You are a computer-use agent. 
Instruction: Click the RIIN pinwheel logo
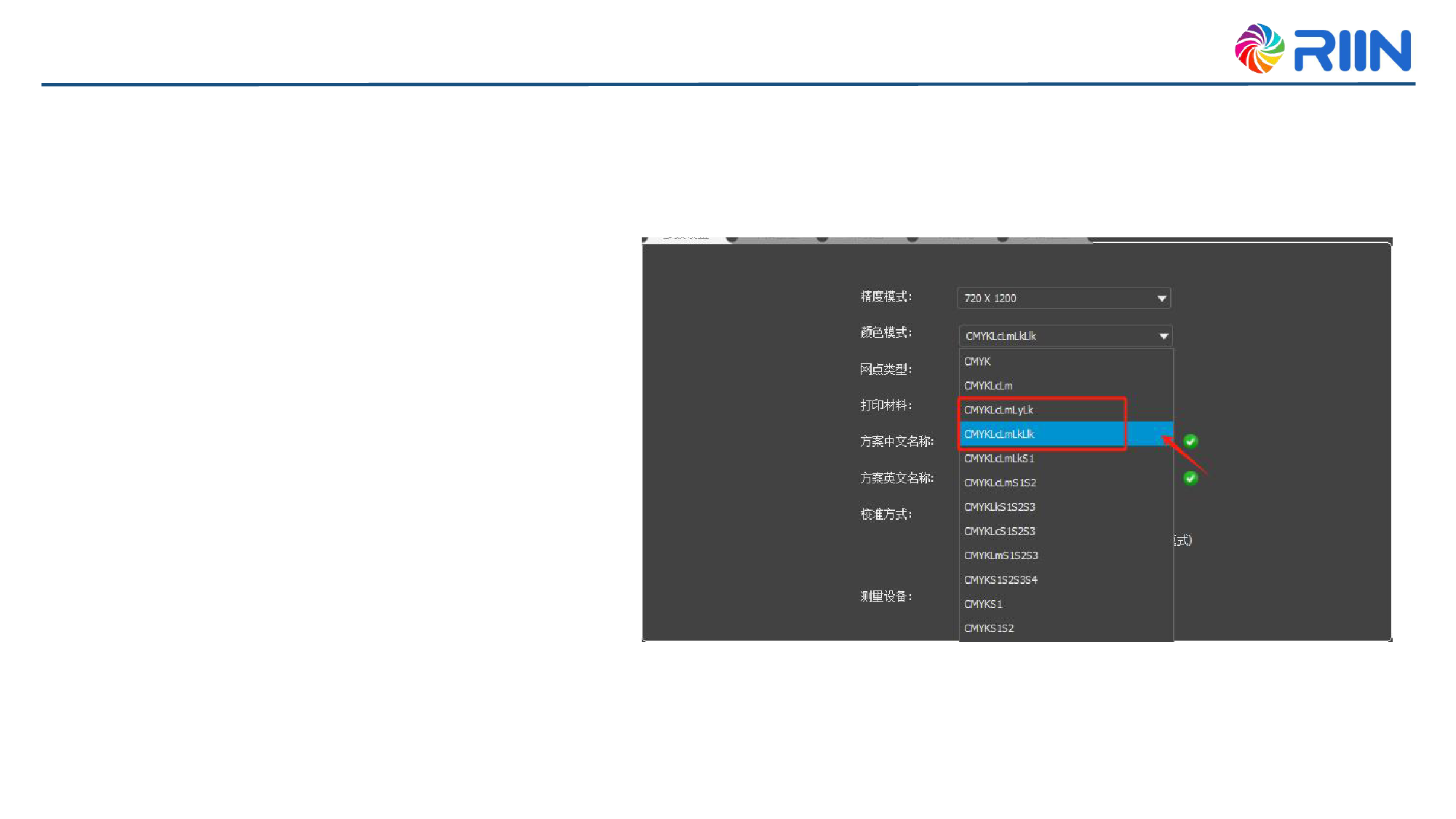point(1260,49)
